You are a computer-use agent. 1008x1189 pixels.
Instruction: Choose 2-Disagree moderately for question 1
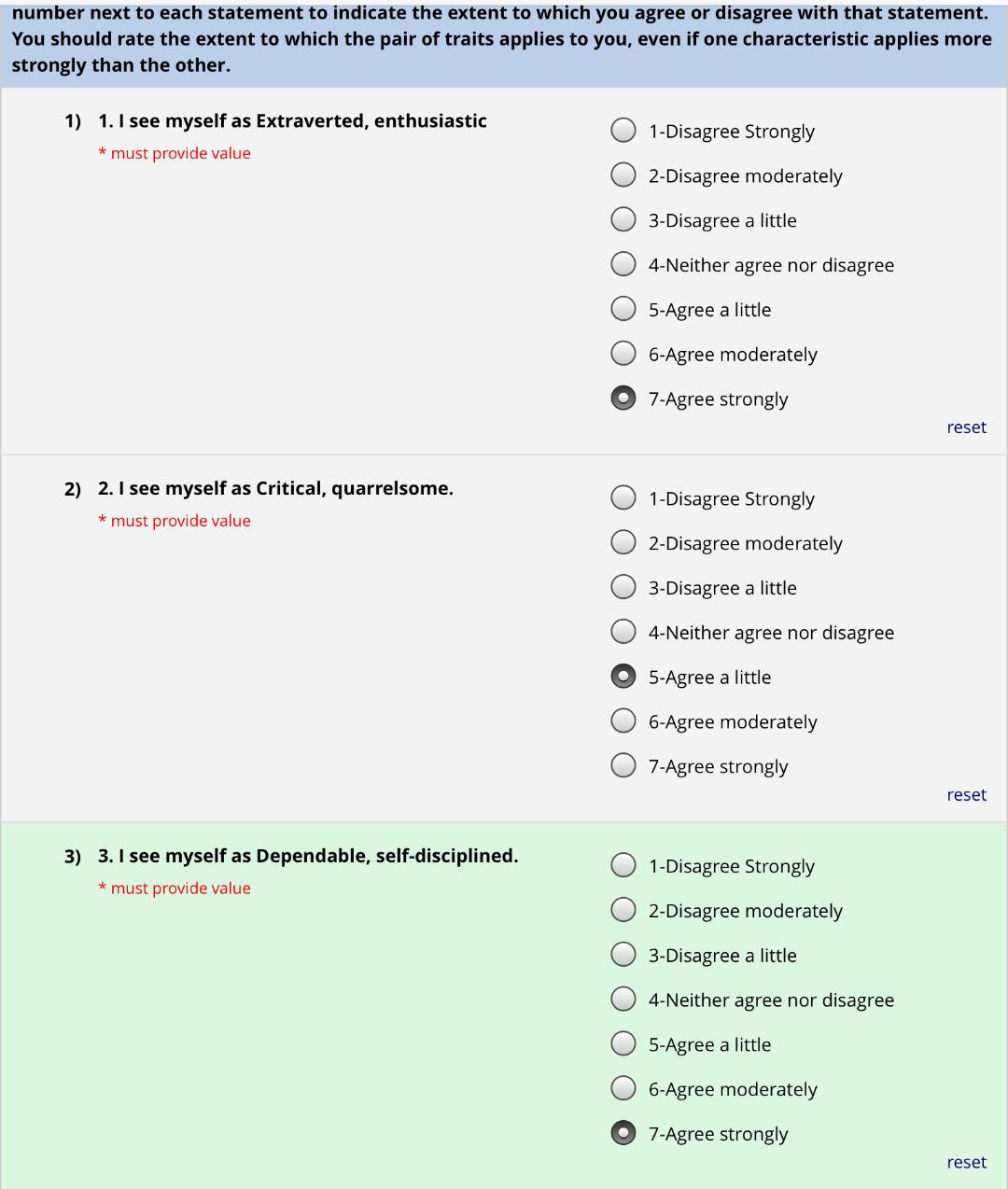coord(623,175)
